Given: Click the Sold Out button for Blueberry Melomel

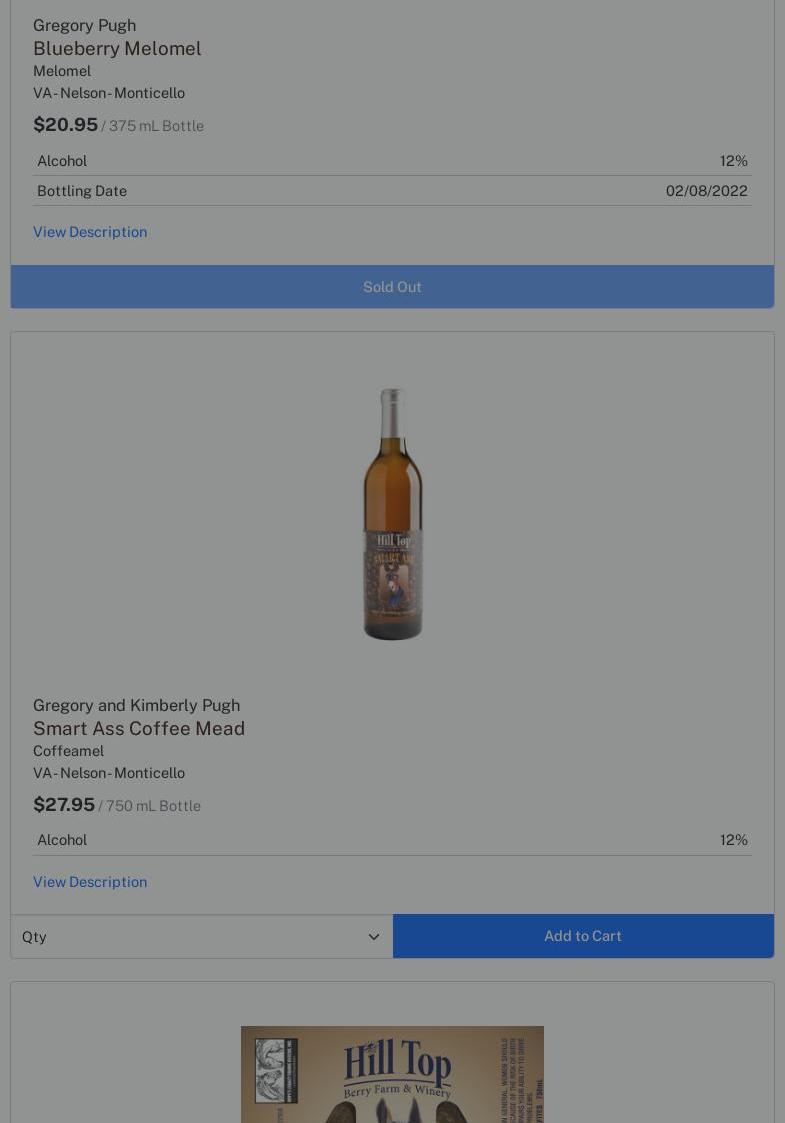Looking at the screenshot, I should coord(392,286).
